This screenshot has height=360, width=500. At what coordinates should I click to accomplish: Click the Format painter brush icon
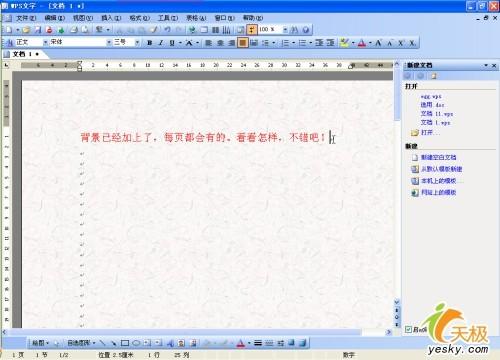154,30
